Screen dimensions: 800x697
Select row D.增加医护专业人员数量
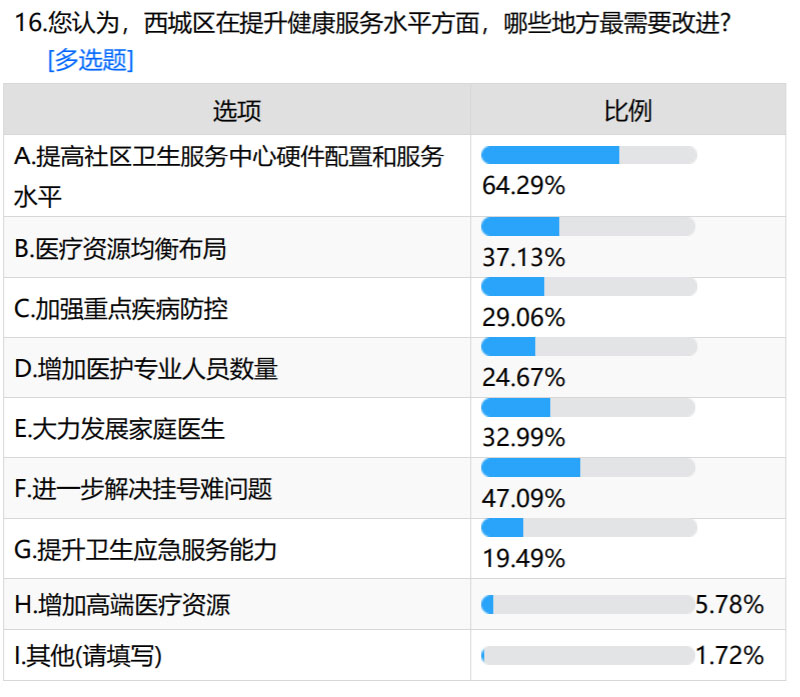point(394,368)
